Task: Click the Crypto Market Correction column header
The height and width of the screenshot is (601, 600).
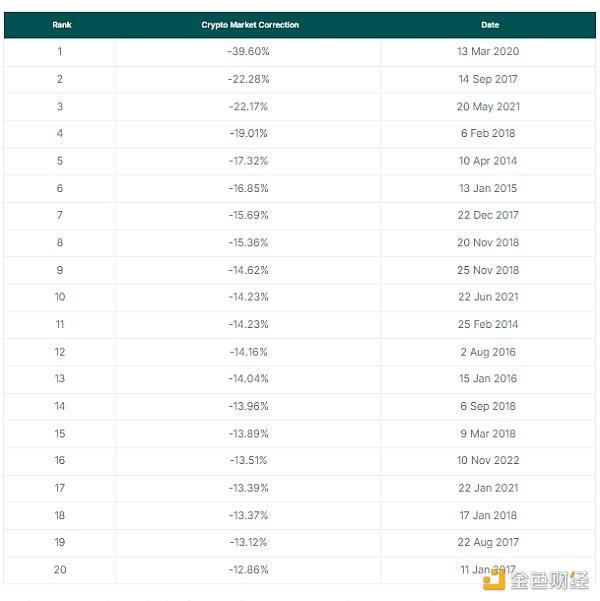Action: [x=249, y=25]
